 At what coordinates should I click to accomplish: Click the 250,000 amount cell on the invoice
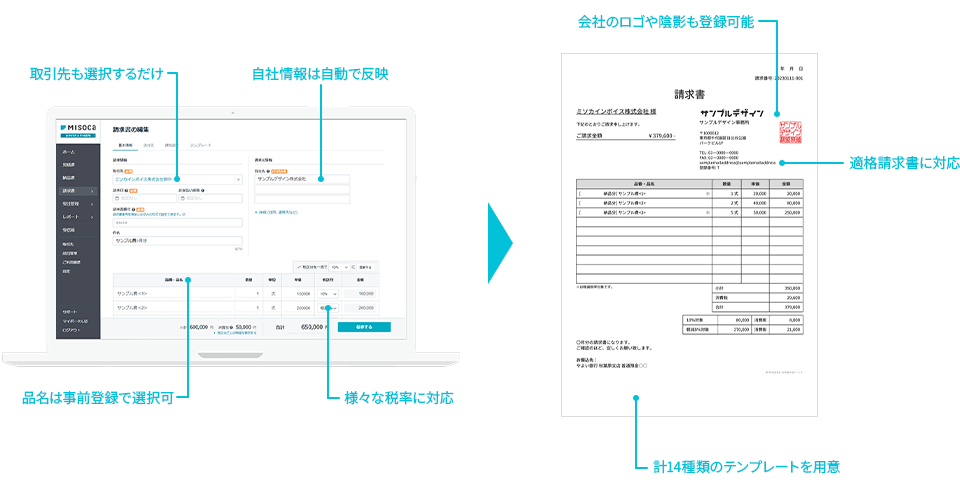click(x=786, y=212)
